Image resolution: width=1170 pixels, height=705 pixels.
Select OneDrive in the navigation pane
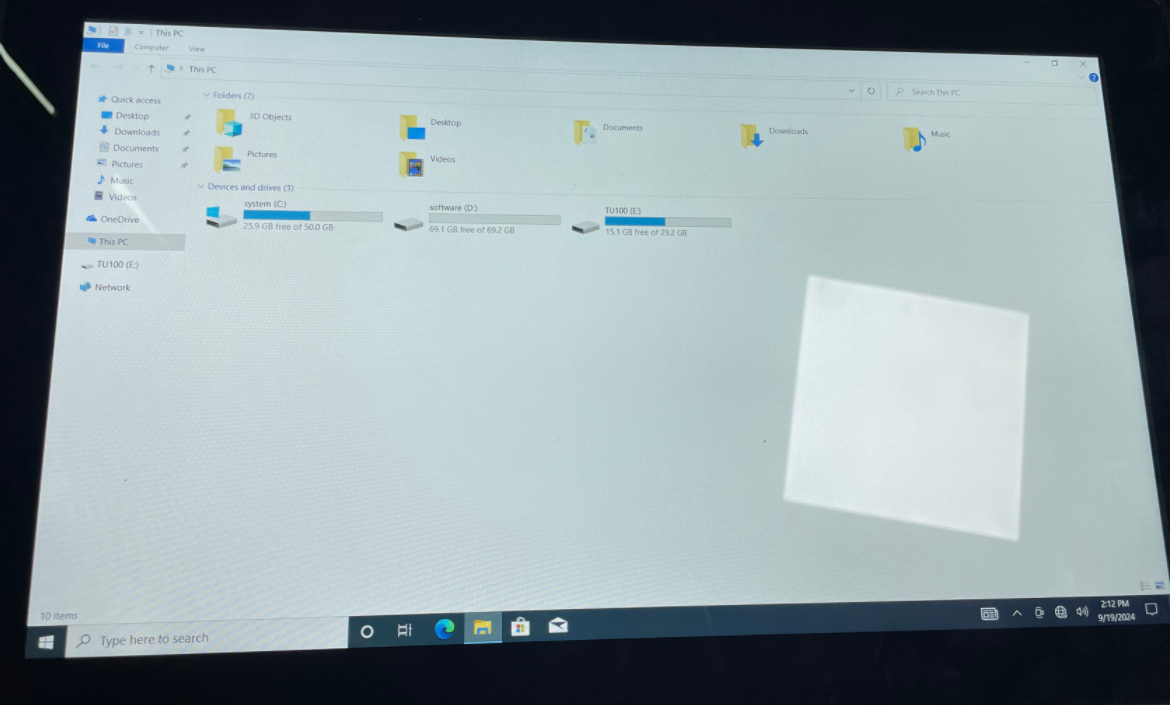click(x=119, y=219)
